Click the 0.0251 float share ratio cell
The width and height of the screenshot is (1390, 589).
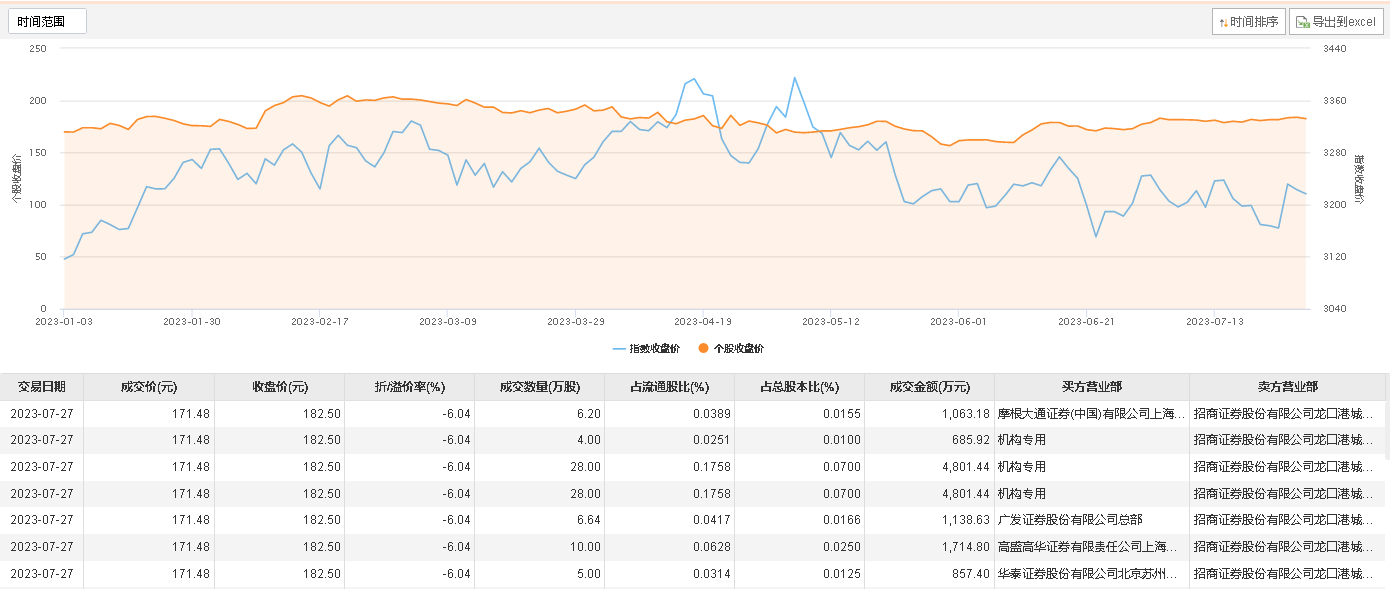tap(670, 440)
